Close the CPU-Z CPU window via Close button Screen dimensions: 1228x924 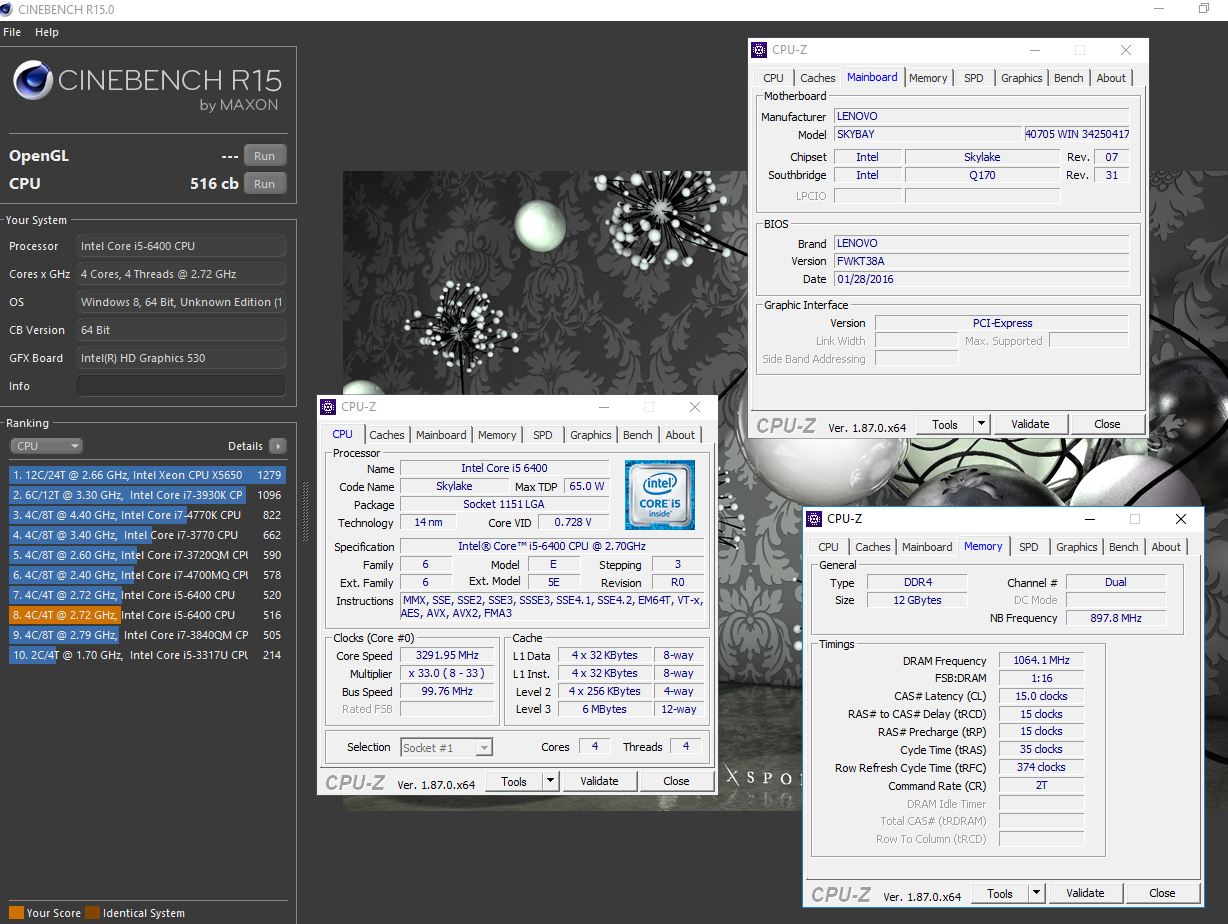pos(676,782)
